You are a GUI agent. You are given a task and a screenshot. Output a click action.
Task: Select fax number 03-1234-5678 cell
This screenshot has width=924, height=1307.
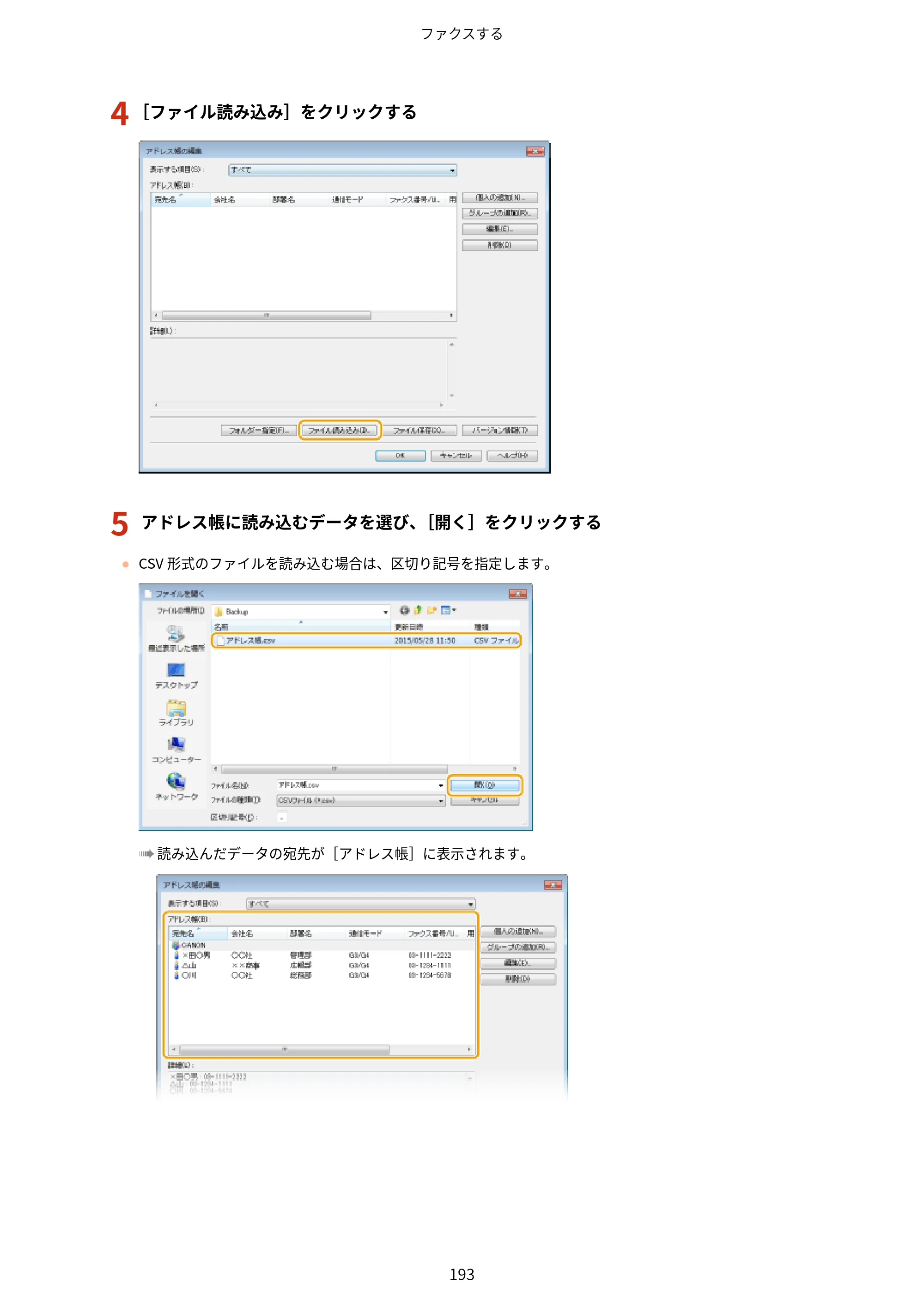click(430, 975)
